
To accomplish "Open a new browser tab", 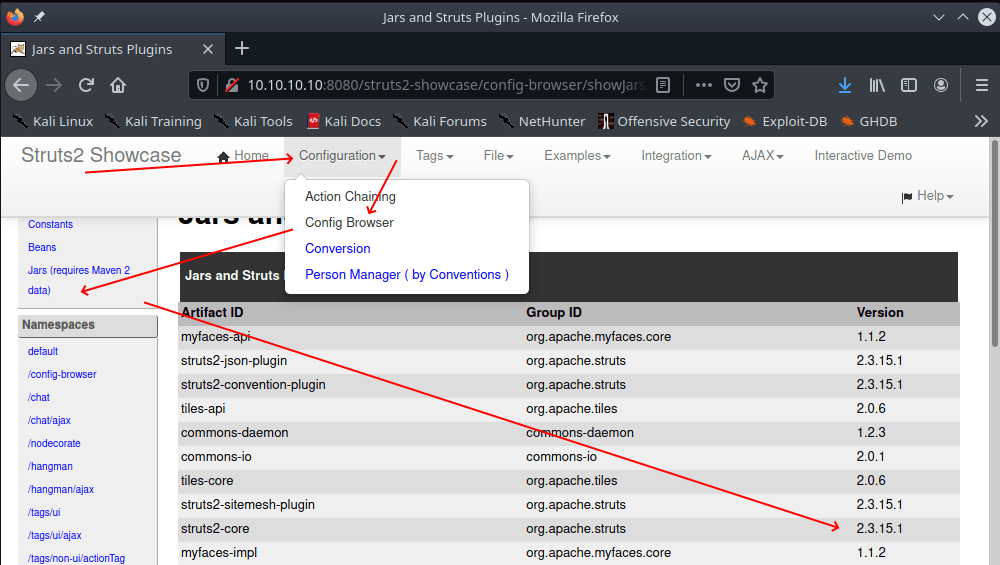I will (241, 48).
